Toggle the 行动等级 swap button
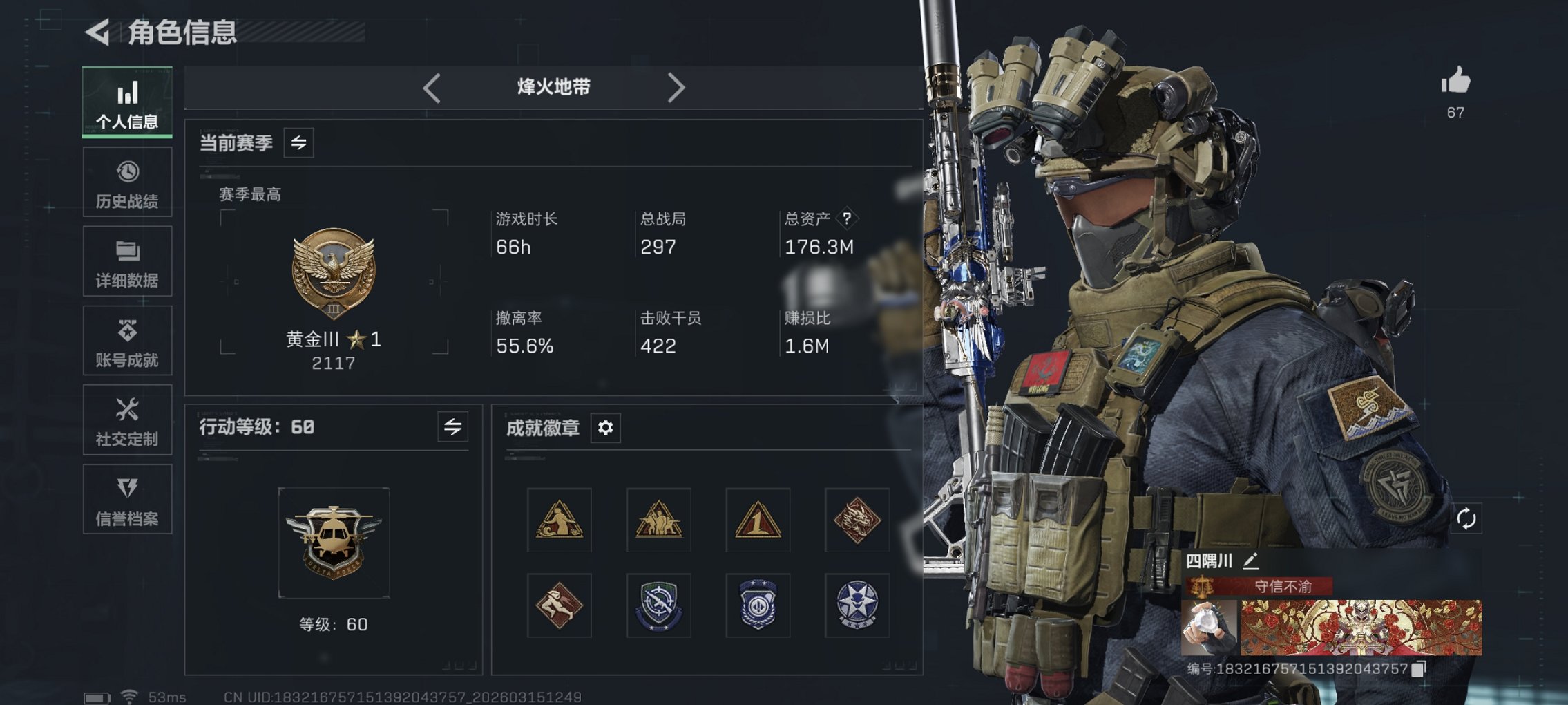The width and height of the screenshot is (1568, 705). pyautogui.click(x=452, y=426)
